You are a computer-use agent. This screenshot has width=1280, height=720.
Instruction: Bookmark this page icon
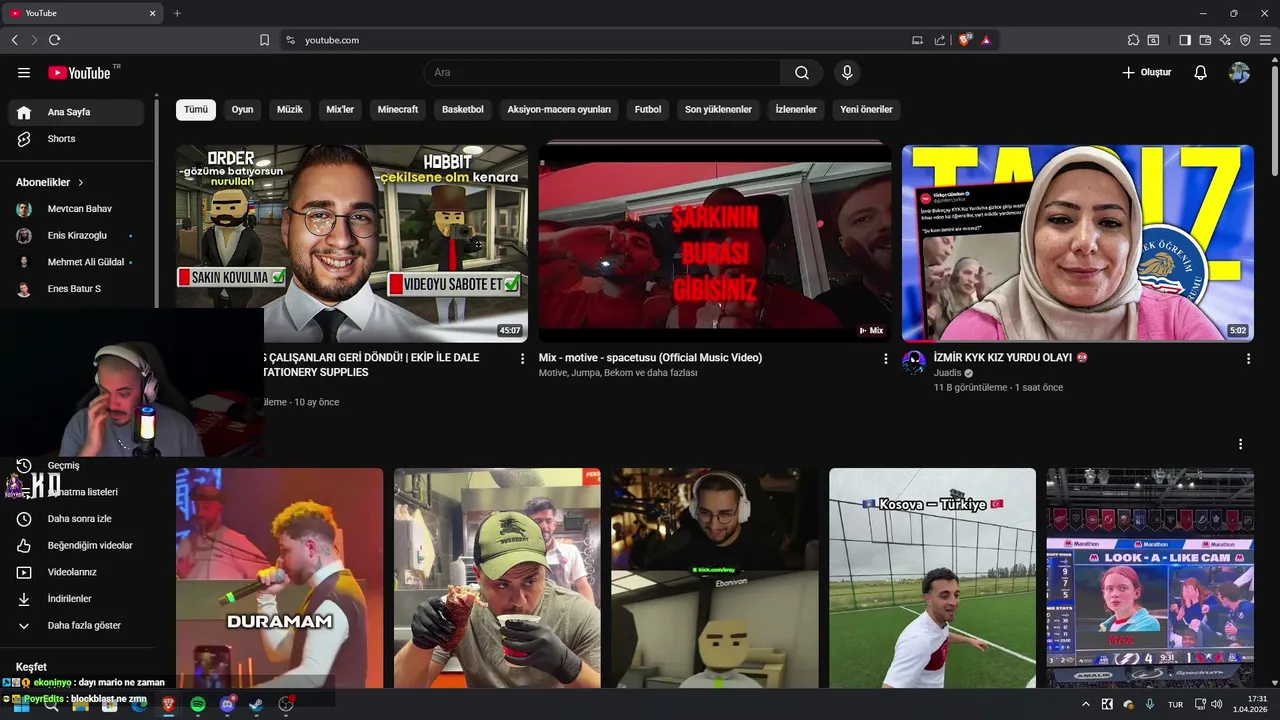point(264,40)
